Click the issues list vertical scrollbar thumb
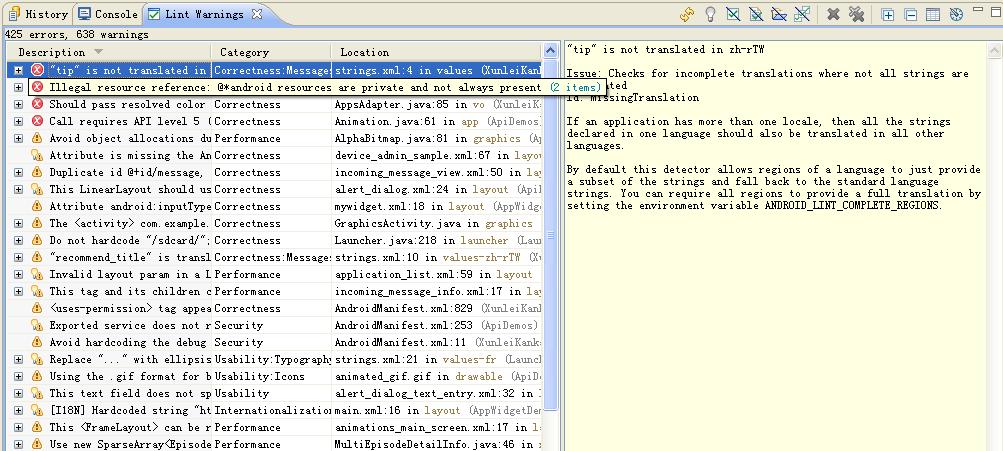The image size is (1003, 451). (x=550, y=235)
